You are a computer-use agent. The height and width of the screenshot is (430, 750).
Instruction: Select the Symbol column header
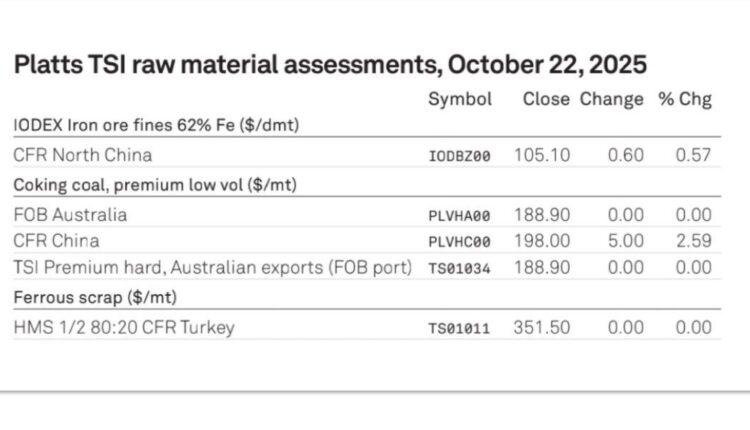[460, 99]
